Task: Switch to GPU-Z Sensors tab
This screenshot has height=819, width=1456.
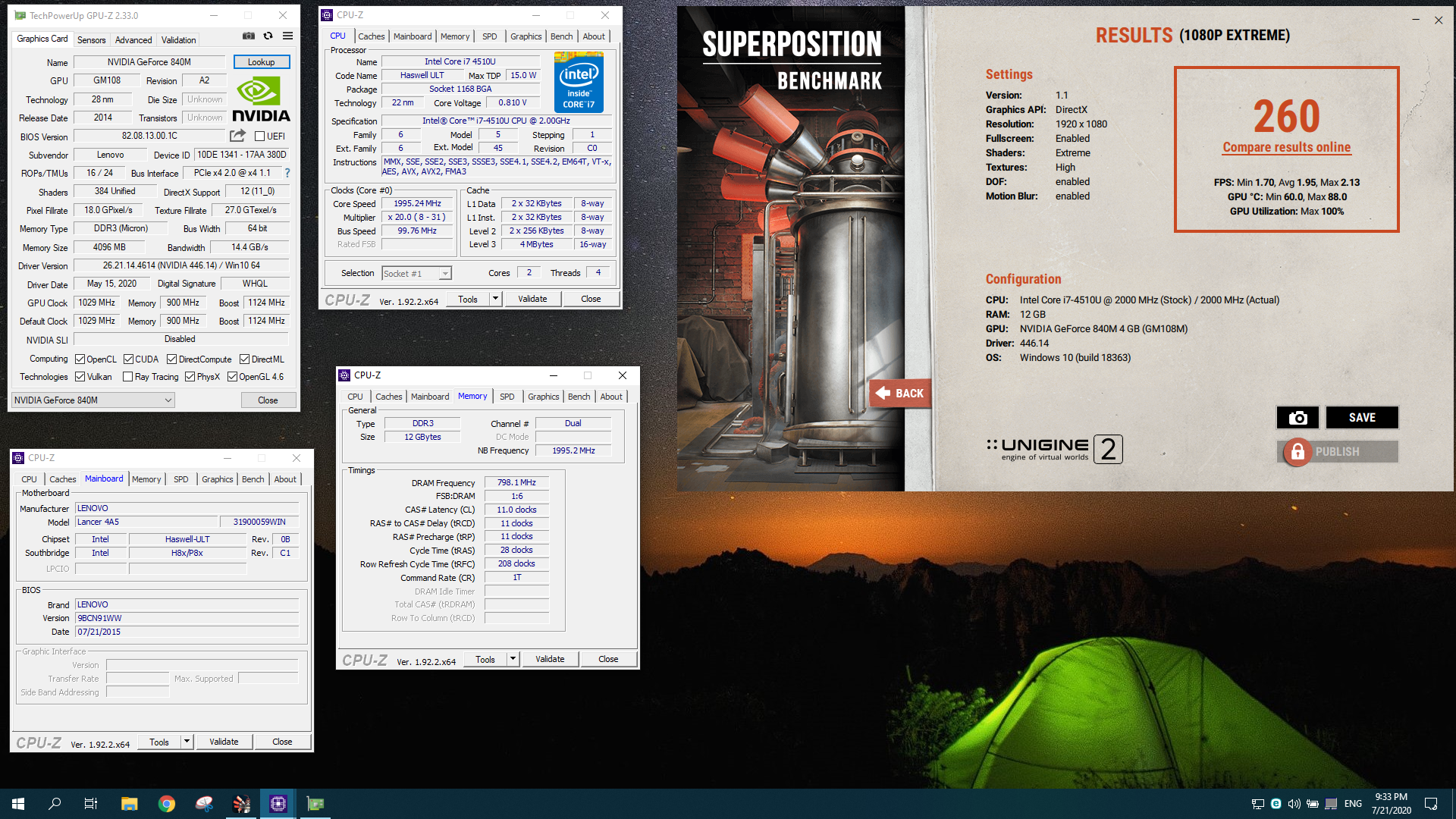Action: (91, 40)
